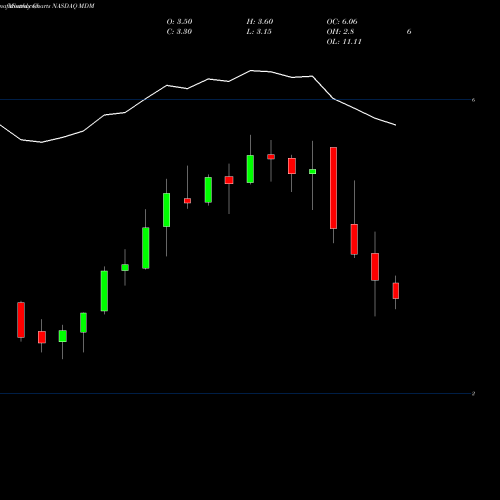Screen dimensions: 500x500
Task: Select the OC: 6.06 reading
Action: click(x=342, y=21)
